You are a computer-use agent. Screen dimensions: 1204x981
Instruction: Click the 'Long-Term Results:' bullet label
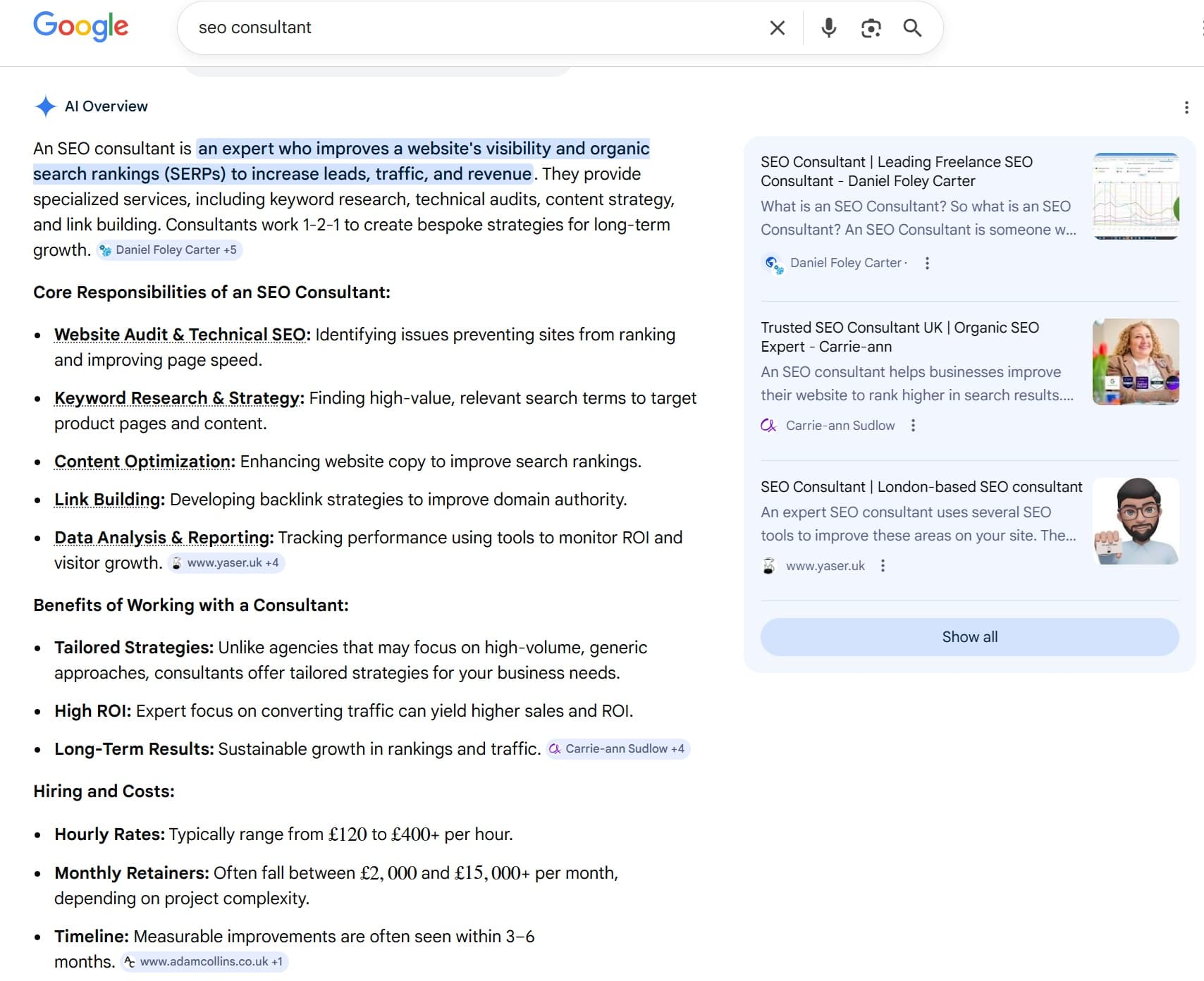tap(134, 749)
